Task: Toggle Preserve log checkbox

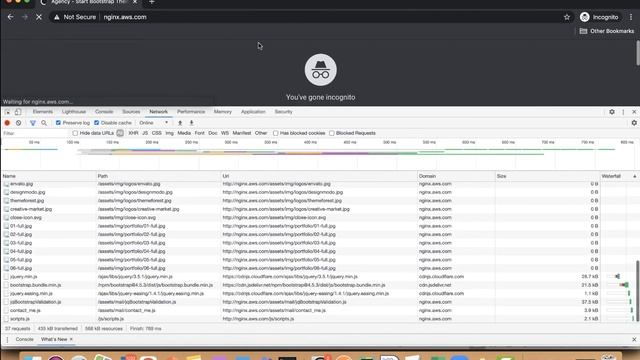Action: click(58, 123)
